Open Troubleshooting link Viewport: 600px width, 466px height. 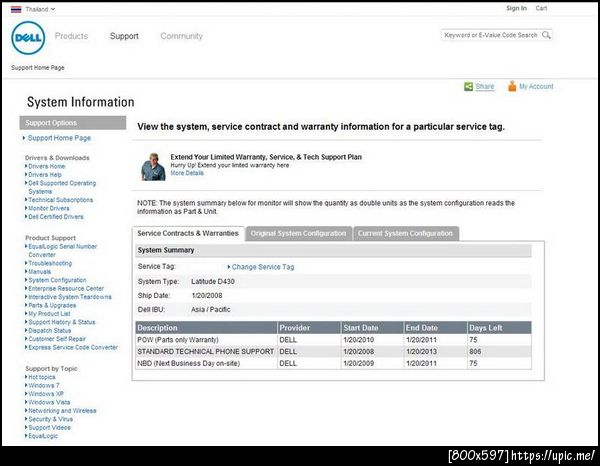(50, 264)
